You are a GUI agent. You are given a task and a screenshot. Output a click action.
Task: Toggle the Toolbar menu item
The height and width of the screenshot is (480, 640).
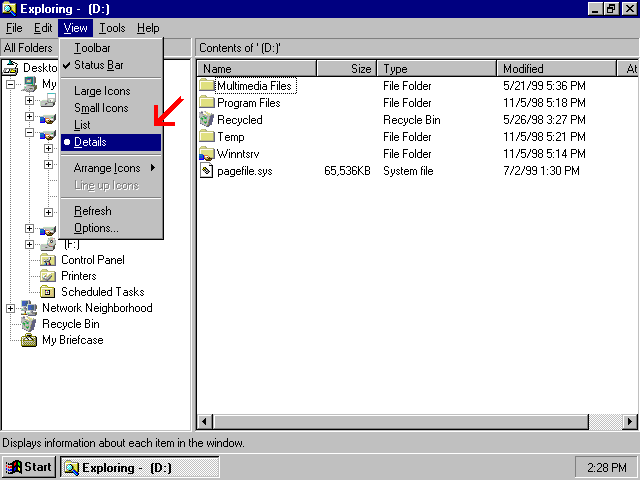click(111, 48)
